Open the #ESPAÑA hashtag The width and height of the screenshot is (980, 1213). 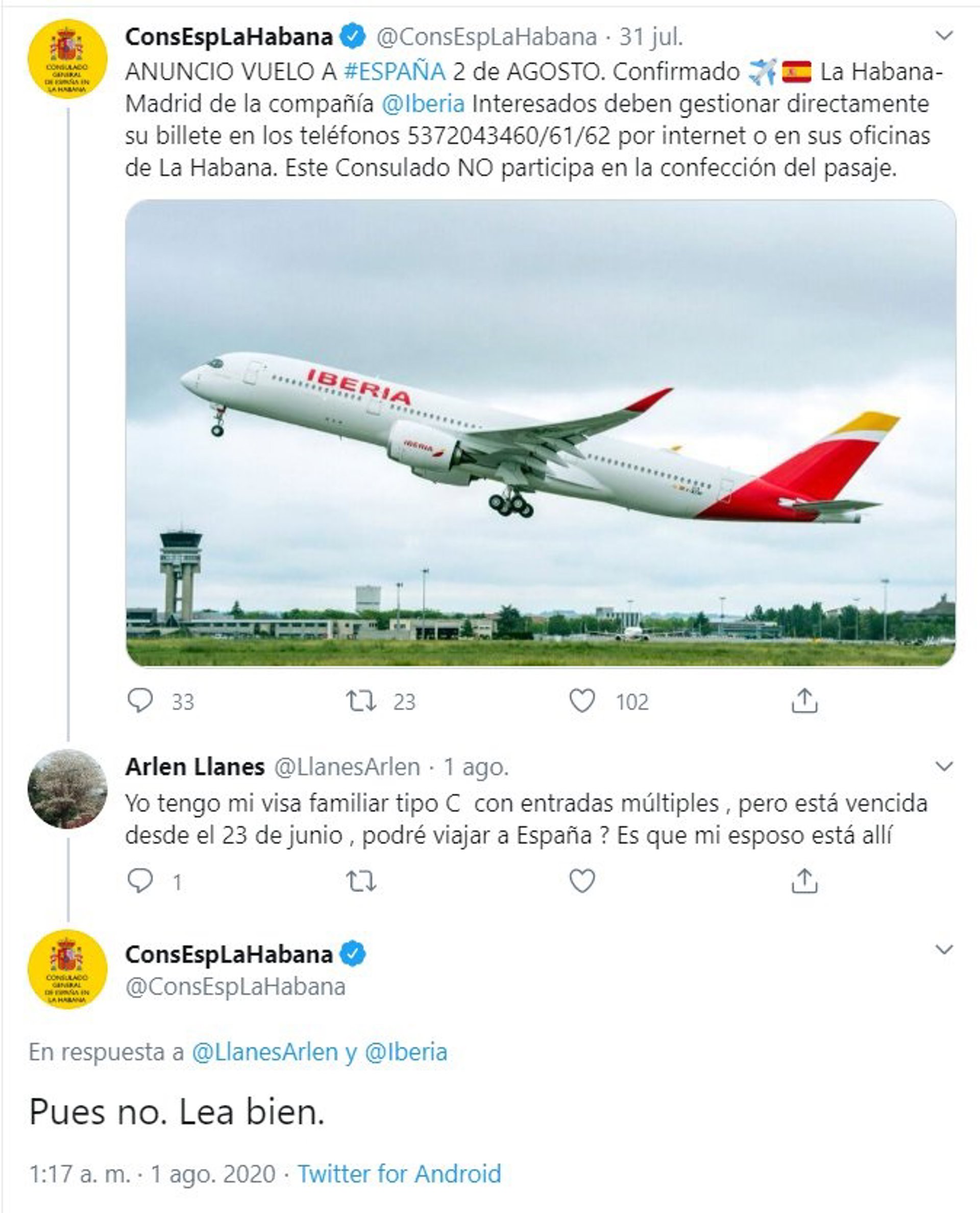[x=395, y=71]
